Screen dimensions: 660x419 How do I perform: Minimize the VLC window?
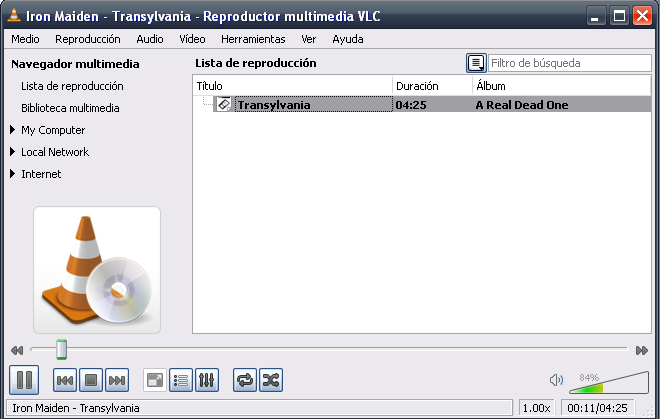pyautogui.click(x=595, y=16)
